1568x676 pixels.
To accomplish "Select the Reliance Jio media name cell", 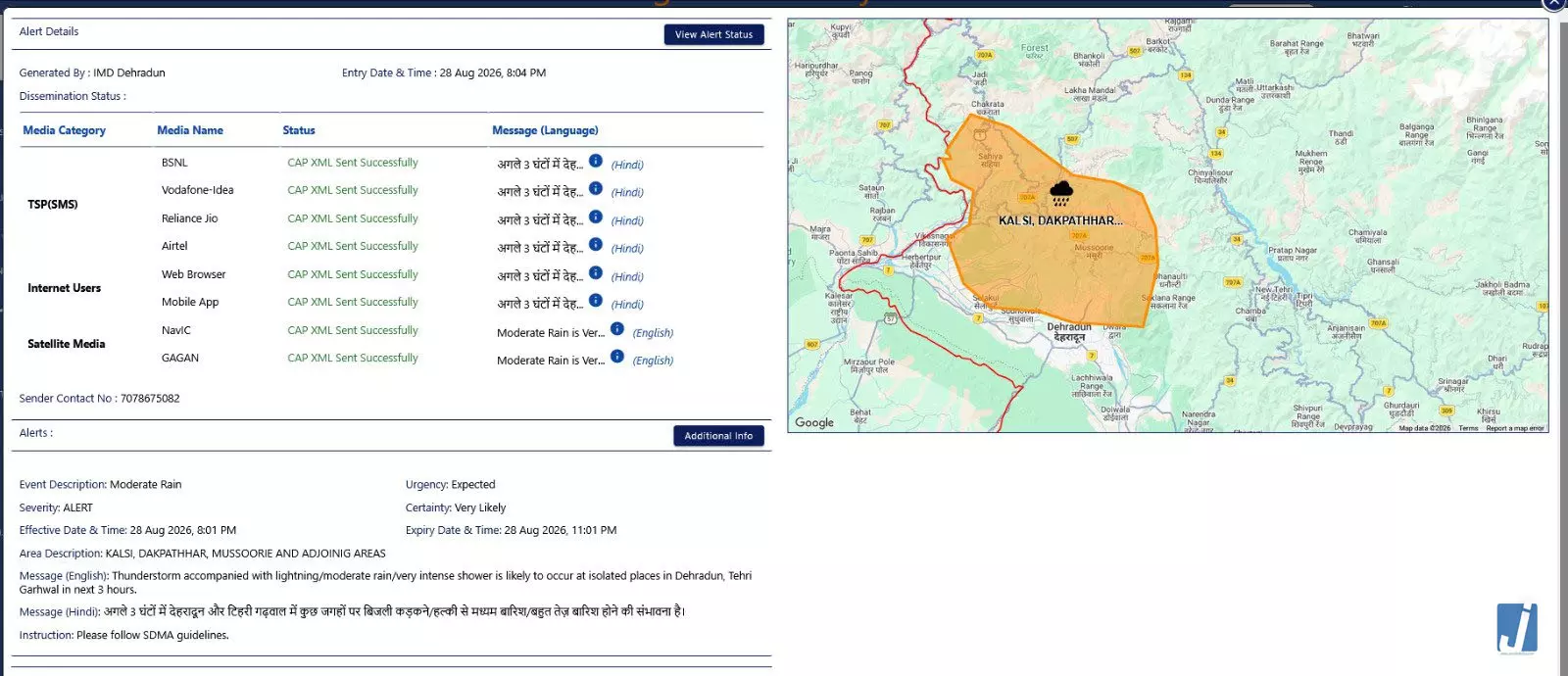I will click(189, 218).
